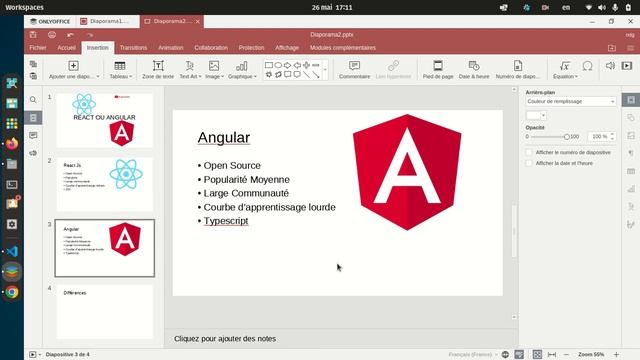
Task: Add a Commentaire comment
Action: click(354, 69)
